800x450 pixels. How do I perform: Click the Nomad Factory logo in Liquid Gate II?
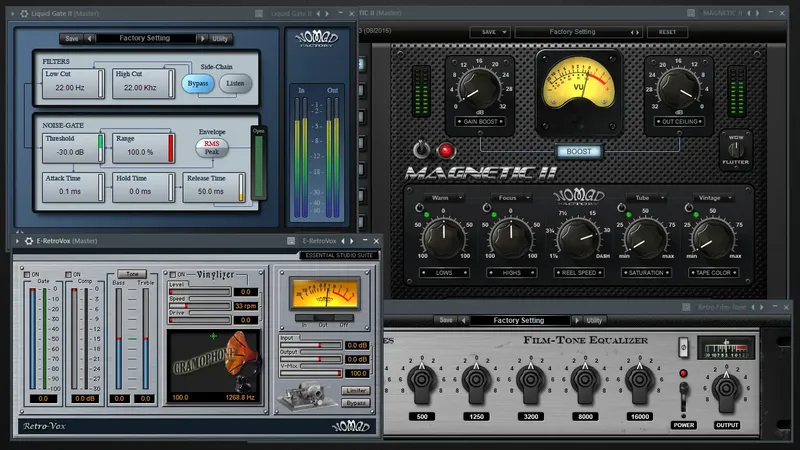(317, 39)
